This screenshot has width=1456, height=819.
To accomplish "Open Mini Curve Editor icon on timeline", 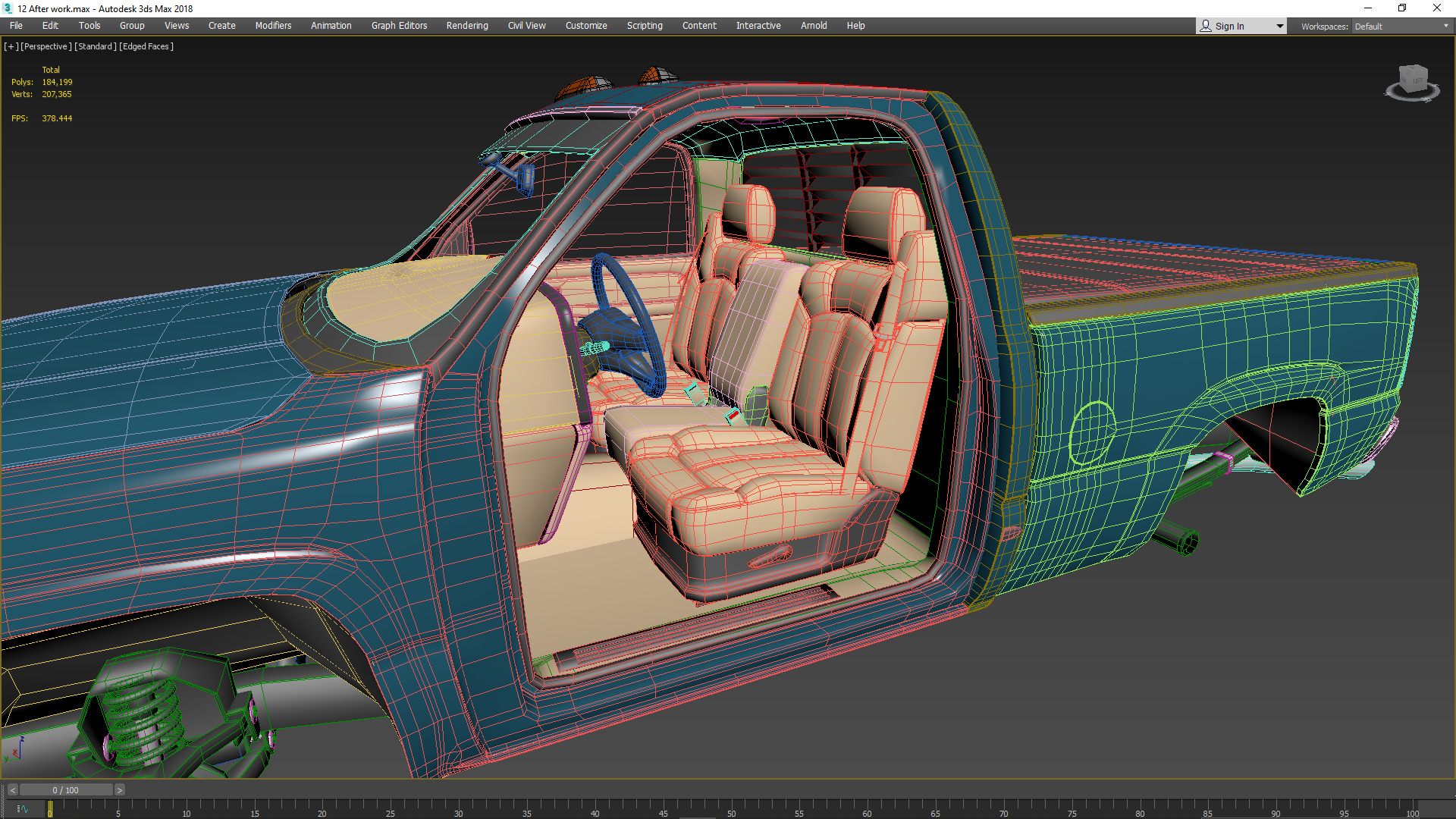I will [22, 809].
